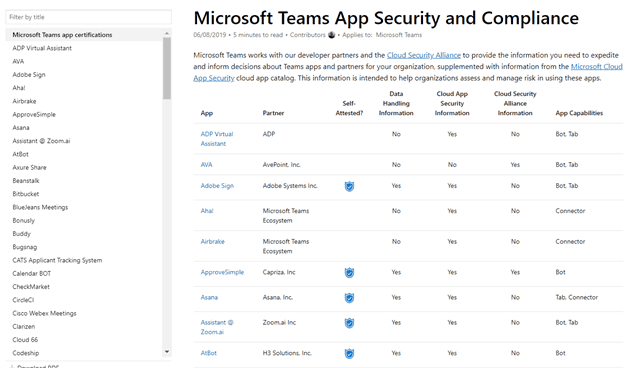Click Cloud Security Alliance Information header

click(x=515, y=104)
